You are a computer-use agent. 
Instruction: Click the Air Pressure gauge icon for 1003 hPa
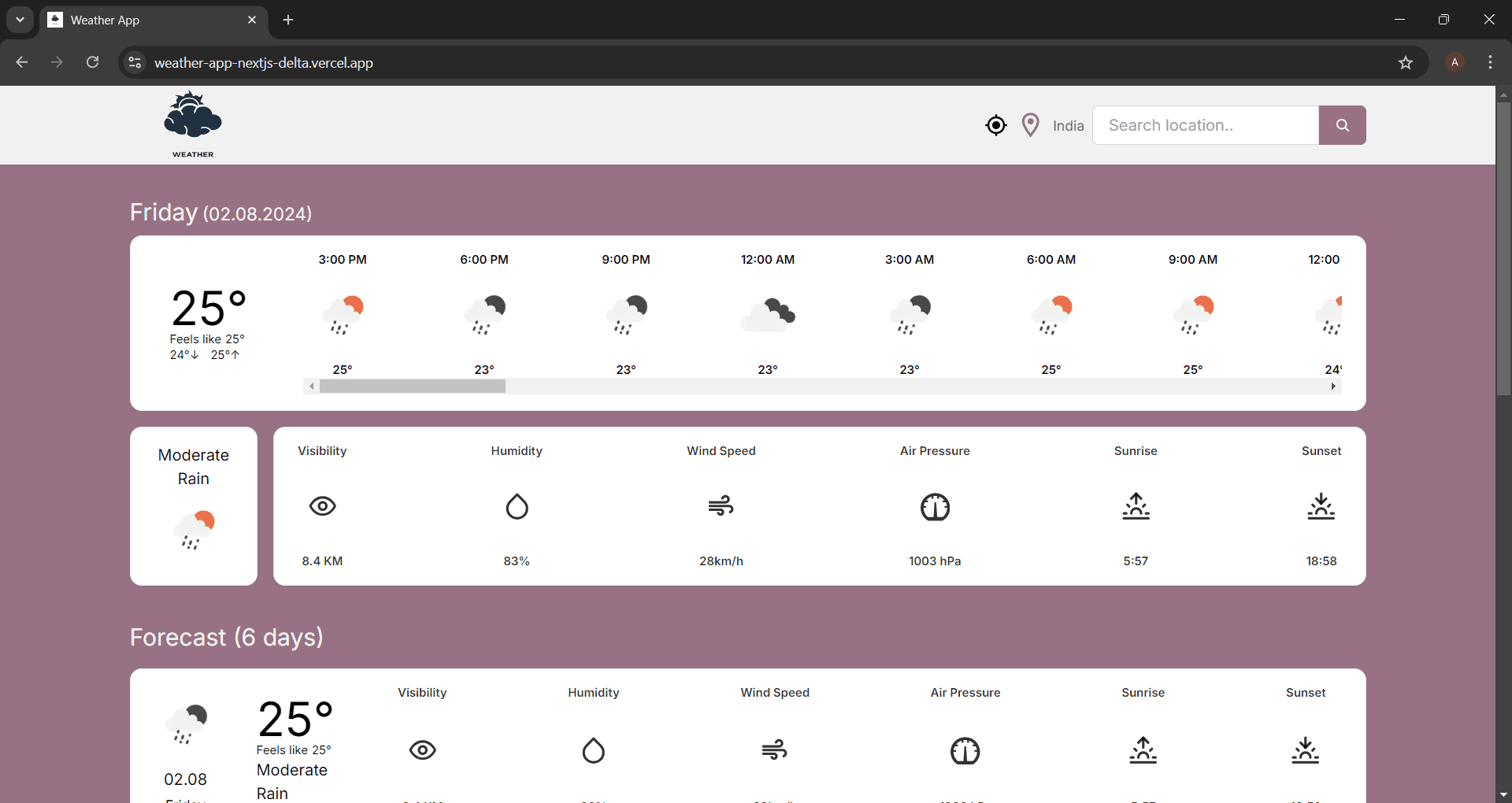click(935, 507)
